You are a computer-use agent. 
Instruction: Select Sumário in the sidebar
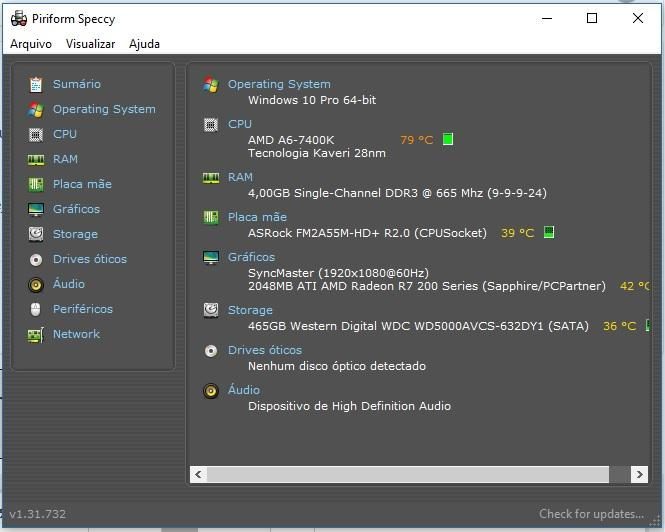coord(77,84)
